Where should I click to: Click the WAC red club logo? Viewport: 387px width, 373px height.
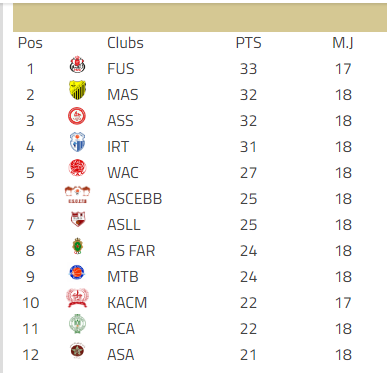click(77, 168)
